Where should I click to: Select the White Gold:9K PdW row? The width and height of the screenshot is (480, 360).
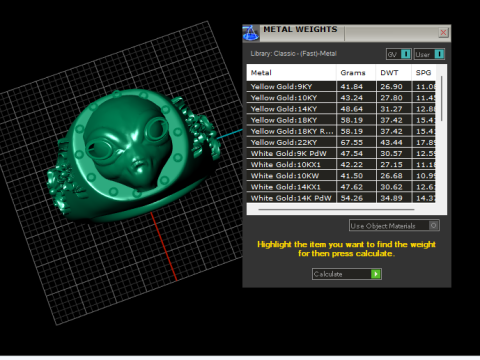coord(341,153)
